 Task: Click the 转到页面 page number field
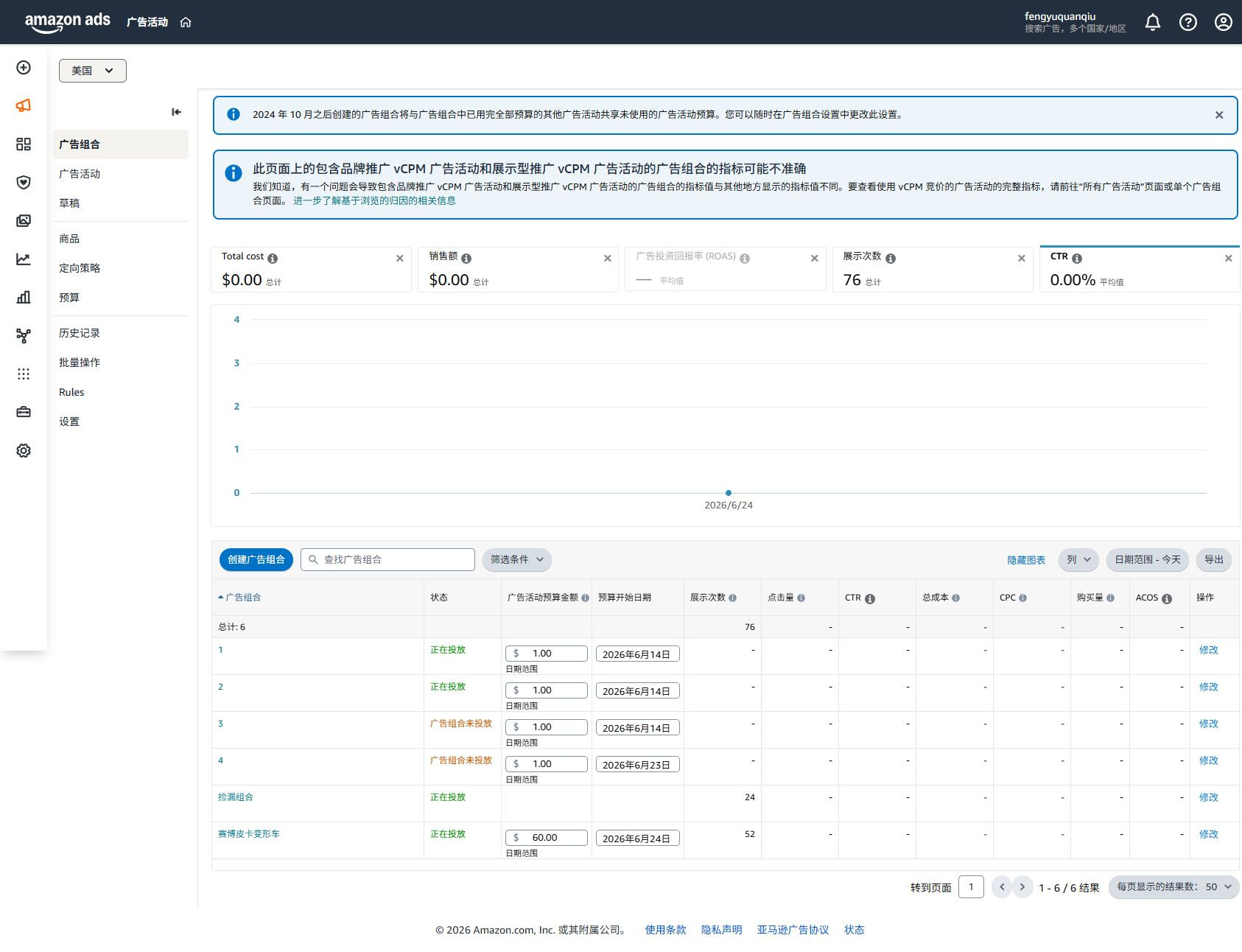click(971, 886)
